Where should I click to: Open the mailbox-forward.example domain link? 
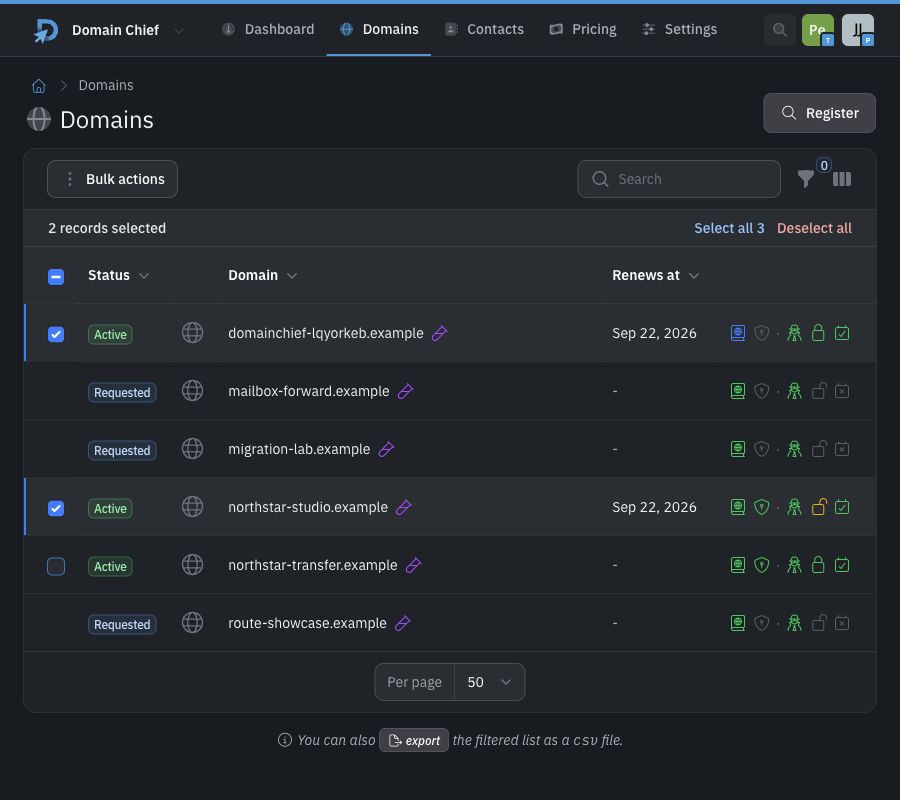coord(309,391)
